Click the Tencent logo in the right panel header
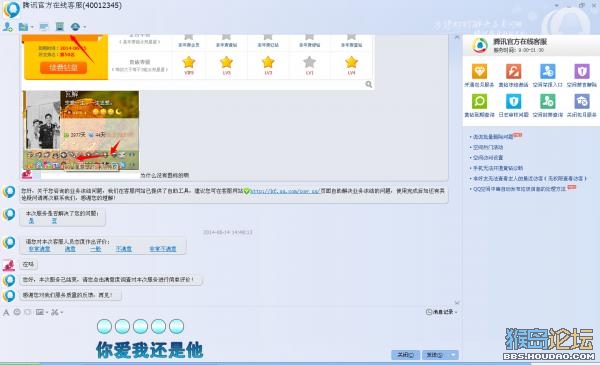This screenshot has width=600, height=365. pyautogui.click(x=480, y=45)
